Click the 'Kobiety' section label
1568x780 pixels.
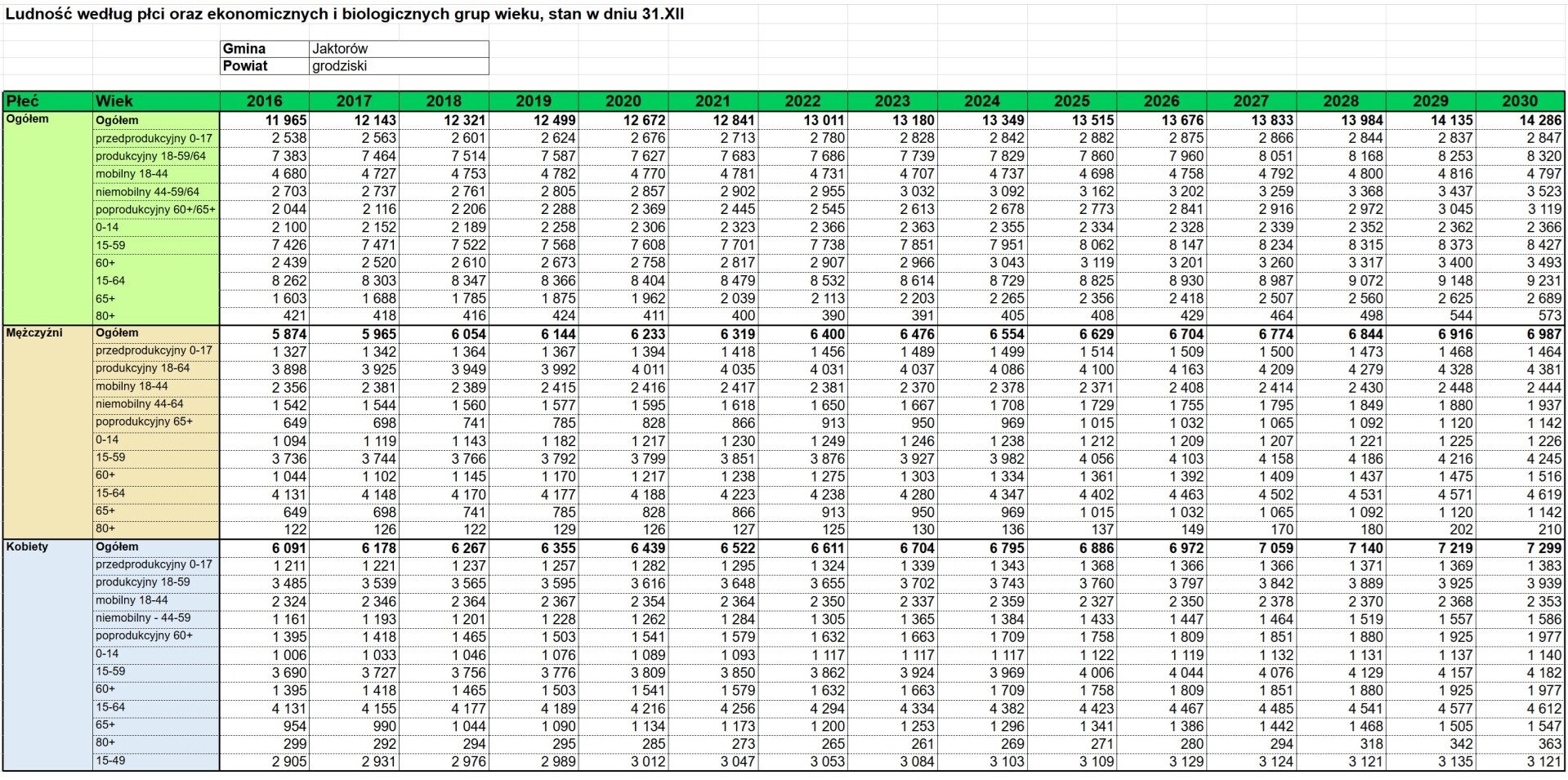point(27,547)
